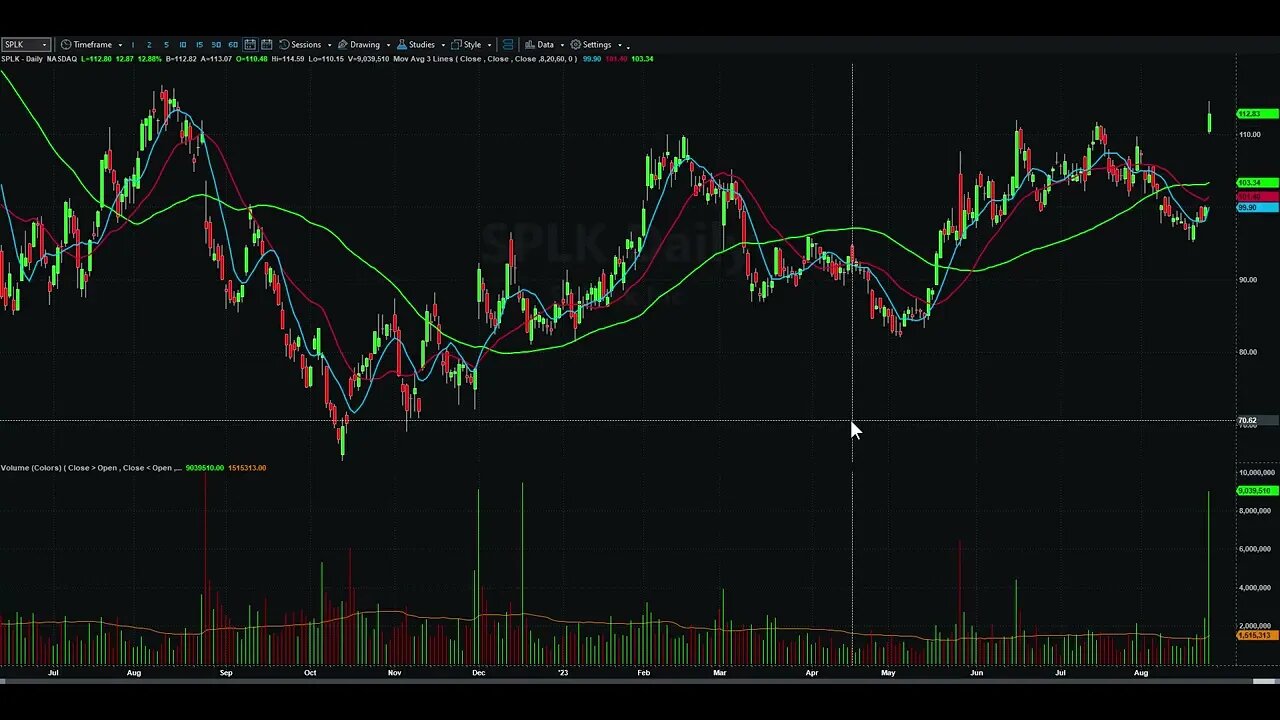Click the Drawing pencil icon
The image size is (1280, 720).
(342, 45)
